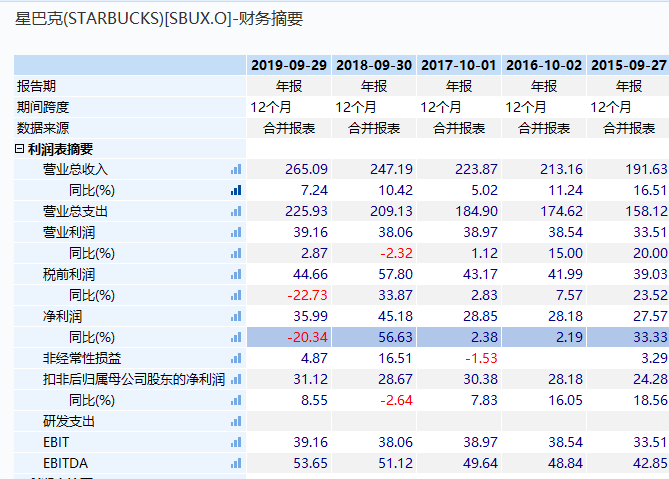Image resolution: width=669 pixels, height=479 pixels.
Task: Select the EBIT row label
Action: pos(56,442)
